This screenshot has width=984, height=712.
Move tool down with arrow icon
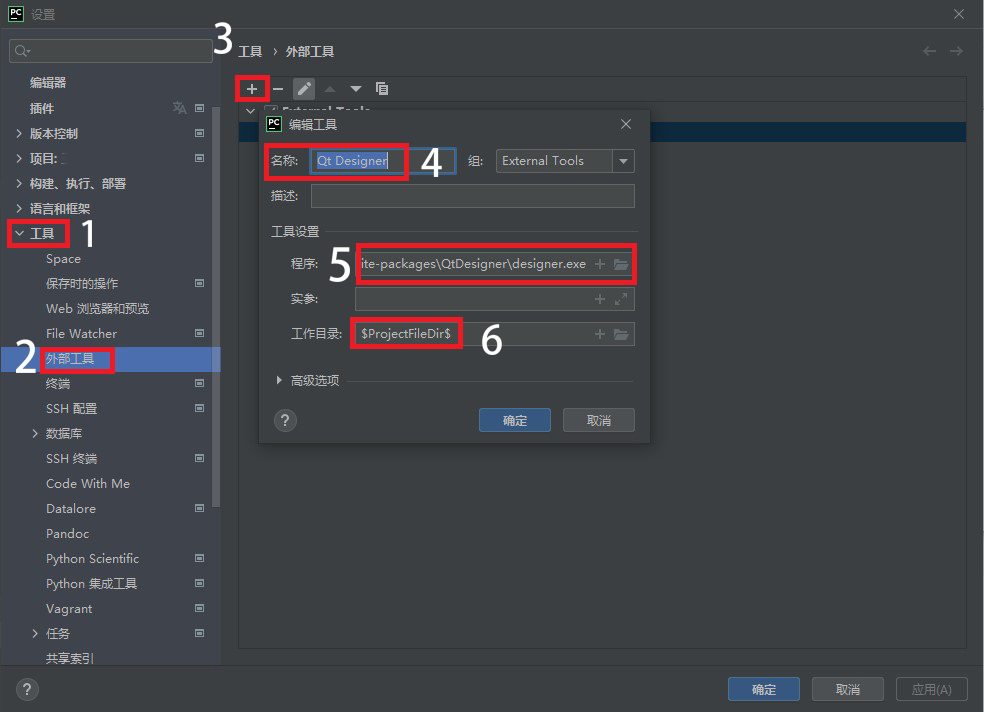(356, 89)
